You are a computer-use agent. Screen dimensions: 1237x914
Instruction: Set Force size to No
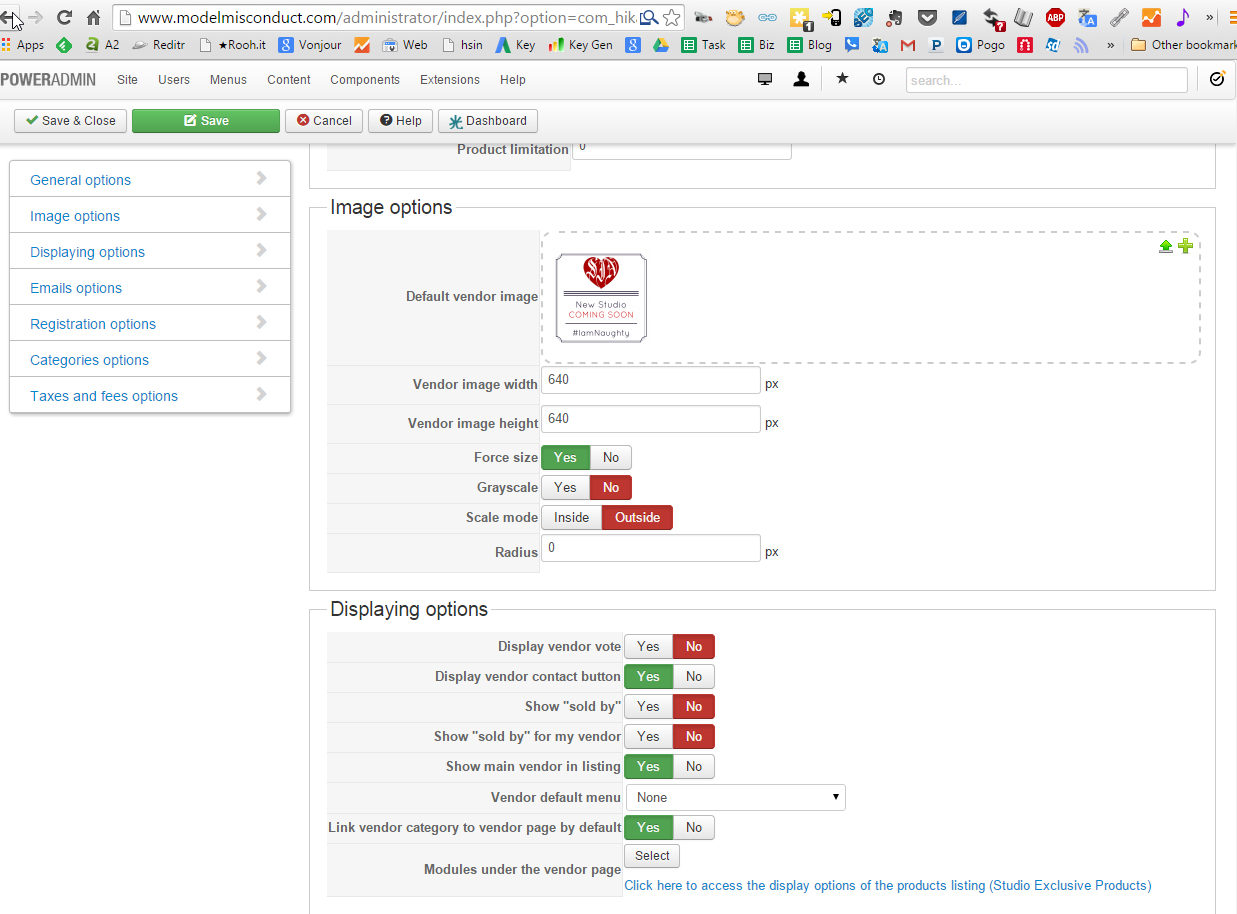click(x=611, y=457)
